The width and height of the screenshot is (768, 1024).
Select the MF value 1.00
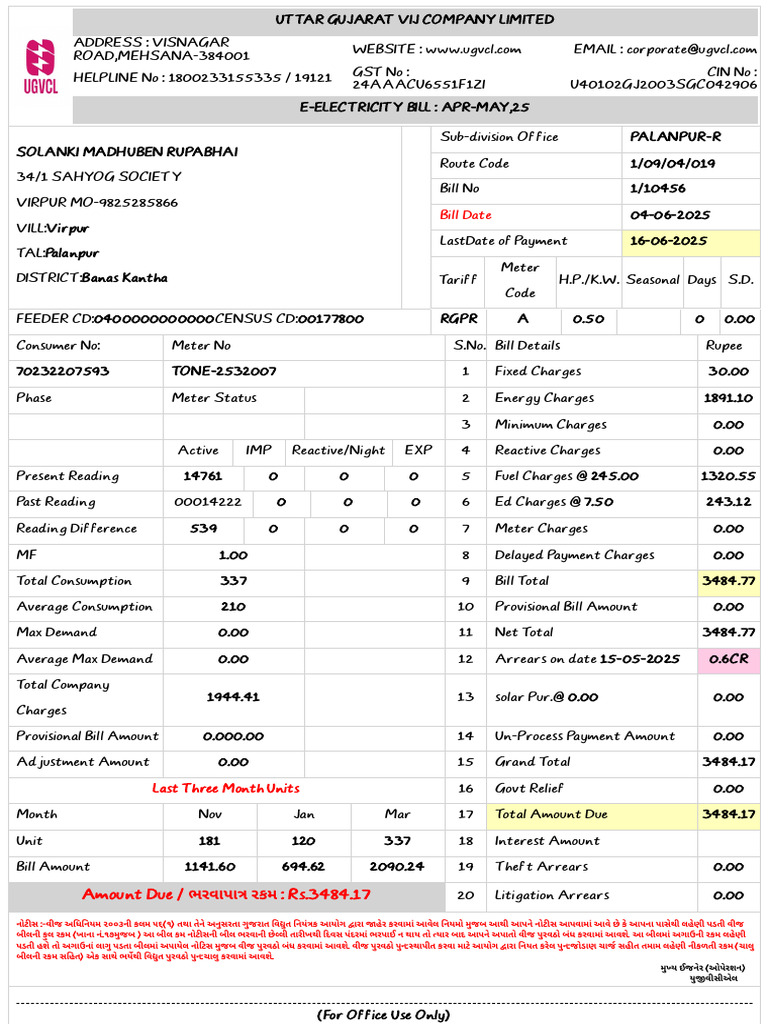point(233,555)
